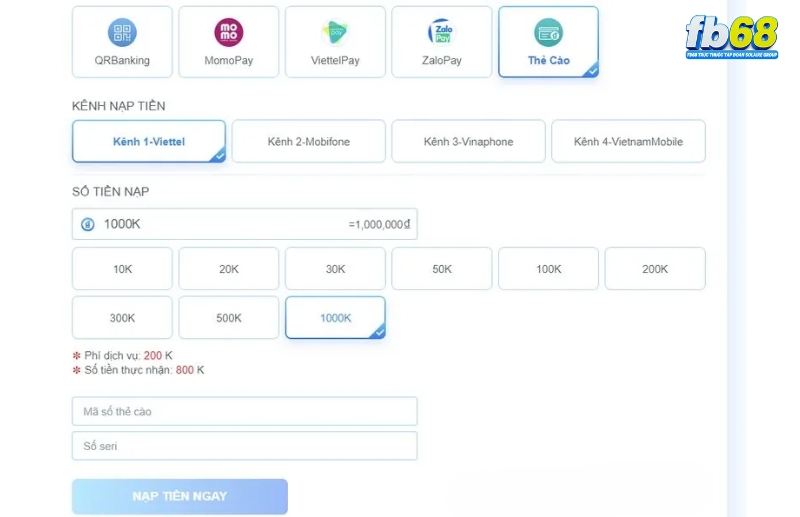Click the đ currency icon in amount field
Viewport: 800px width, 517px height.
pyautogui.click(x=88, y=224)
